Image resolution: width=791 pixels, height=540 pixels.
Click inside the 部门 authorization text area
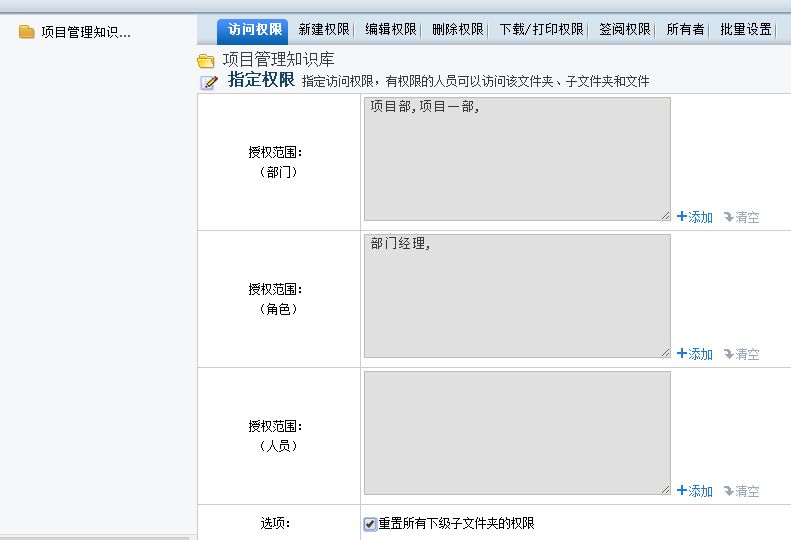517,158
